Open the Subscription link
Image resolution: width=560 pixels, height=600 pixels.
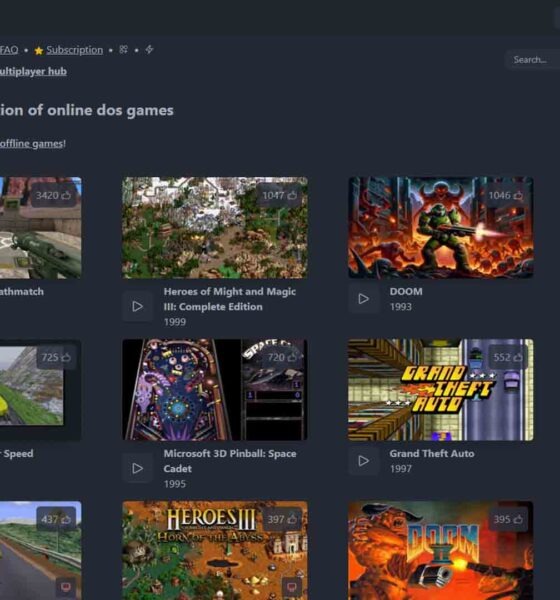[x=75, y=50]
